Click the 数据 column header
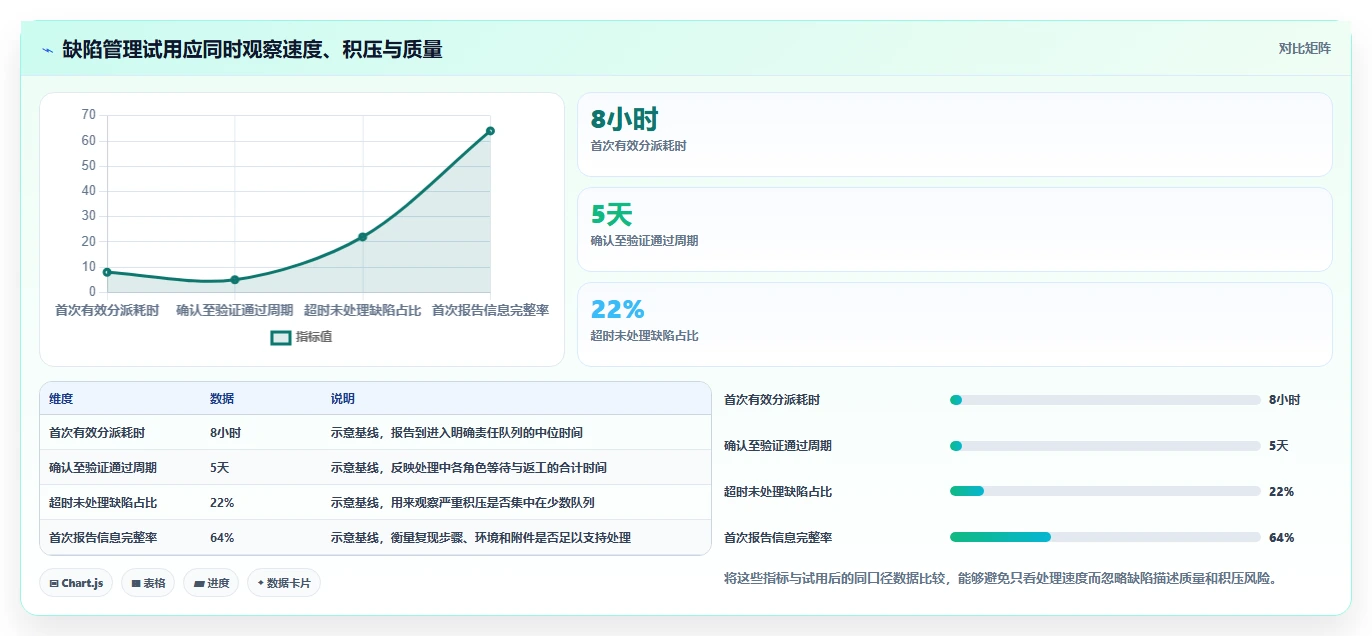The image size is (1372, 636). (222, 399)
